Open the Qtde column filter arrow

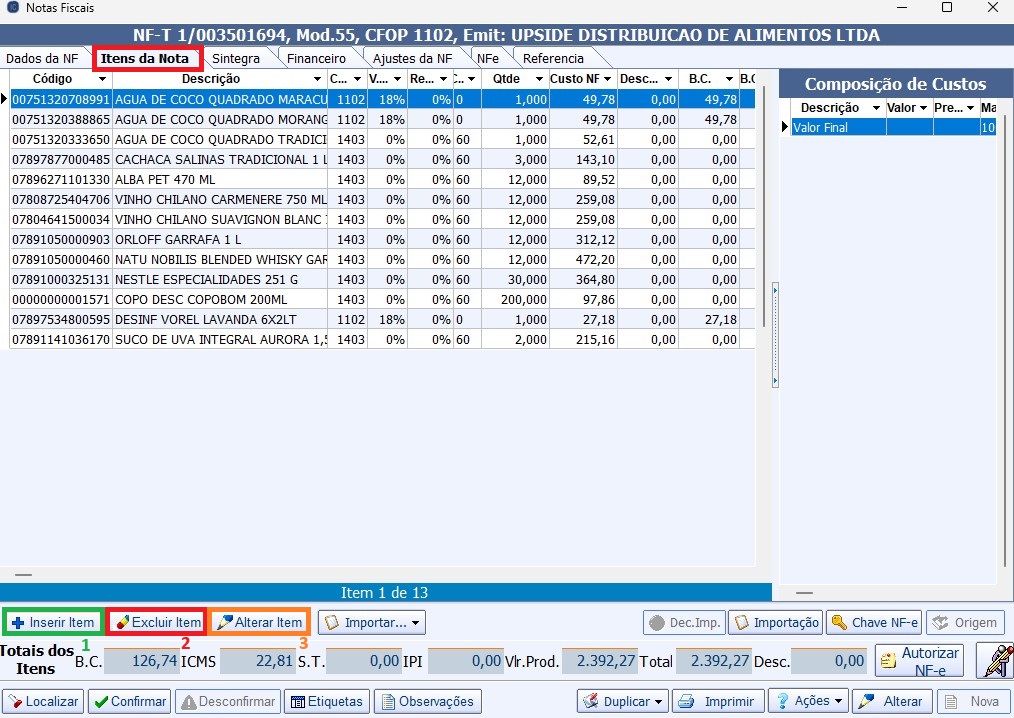click(x=538, y=79)
